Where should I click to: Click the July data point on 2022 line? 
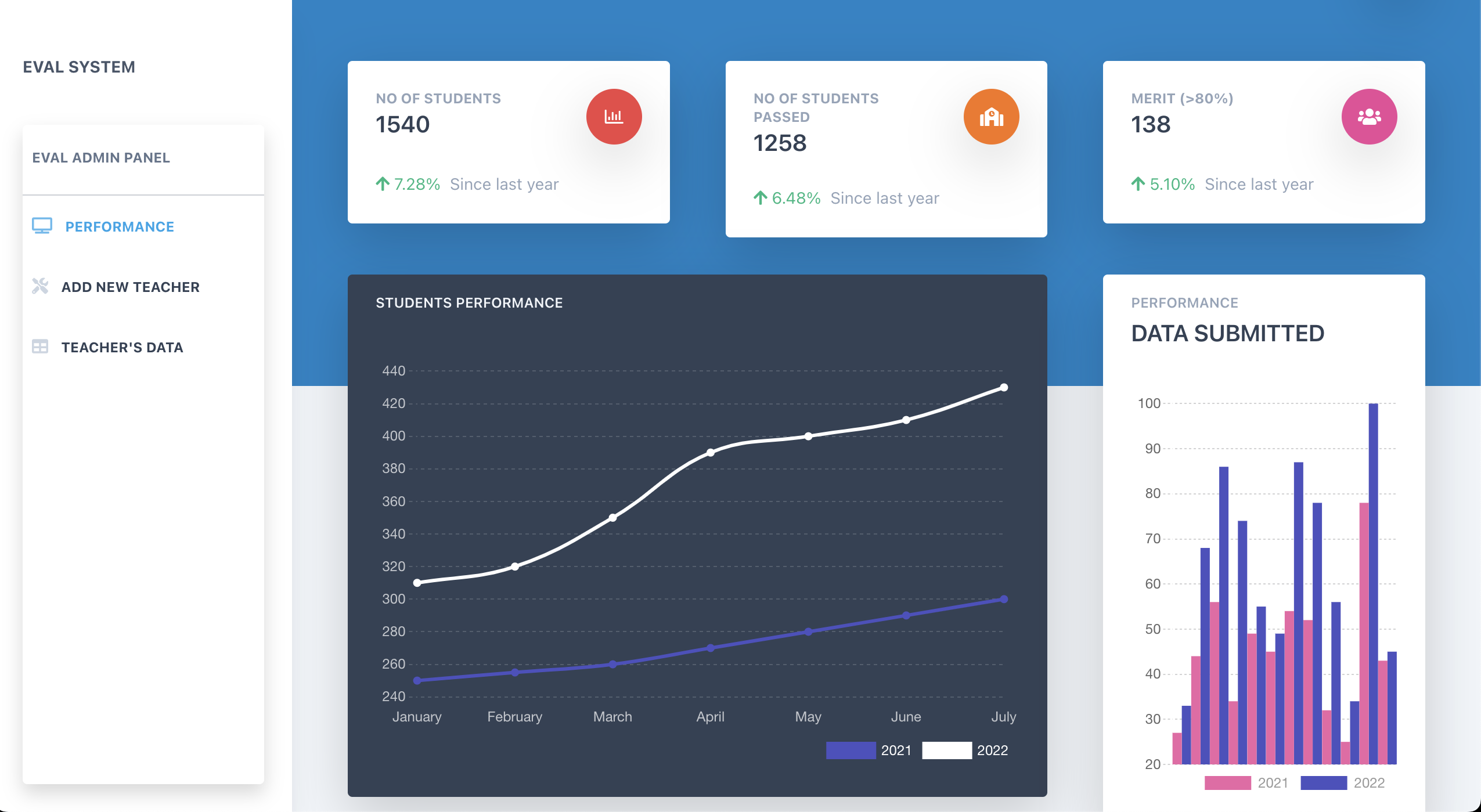pyautogui.click(x=1004, y=387)
